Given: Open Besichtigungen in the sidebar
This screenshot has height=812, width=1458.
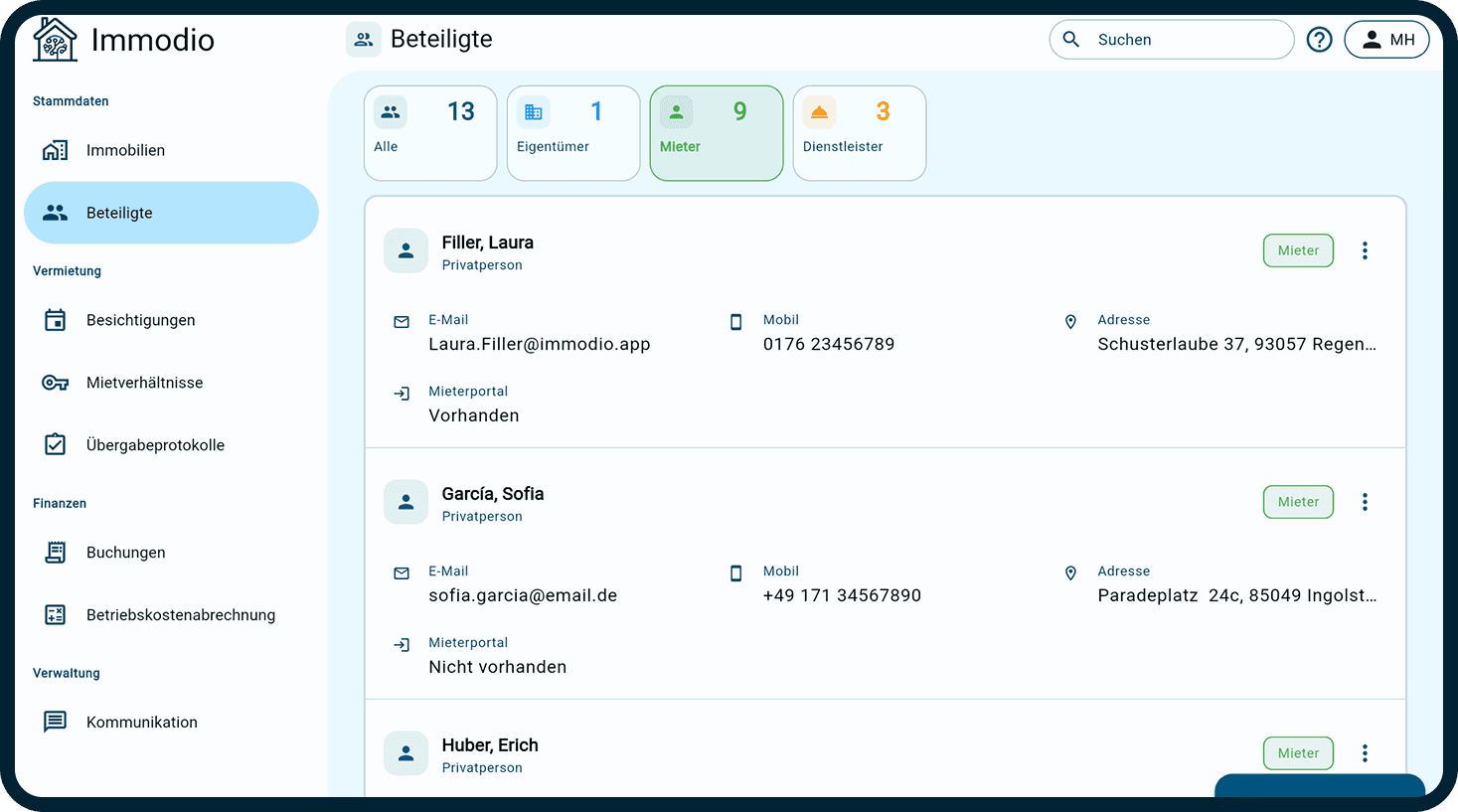Looking at the screenshot, I should click(x=171, y=320).
